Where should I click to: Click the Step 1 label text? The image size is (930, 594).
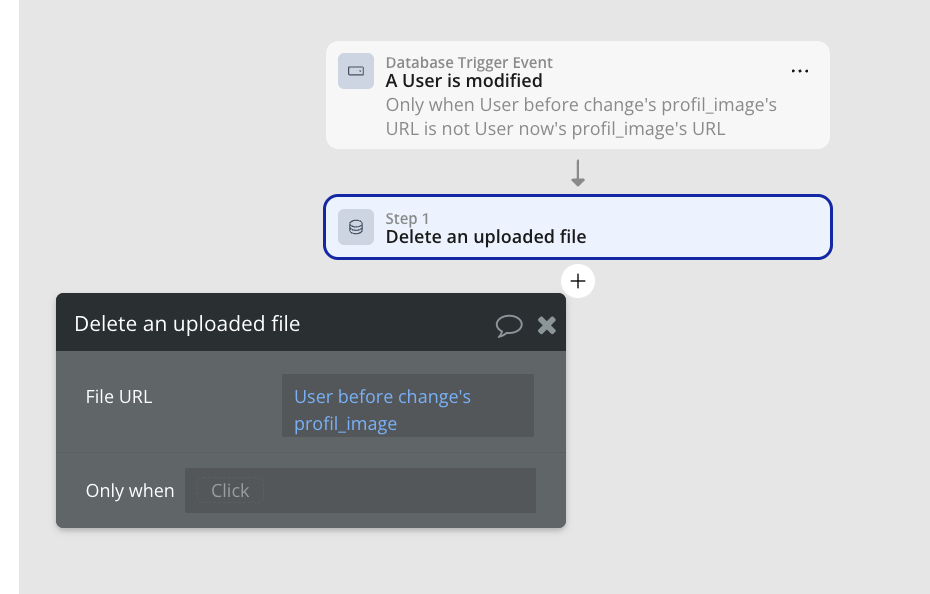[407, 219]
